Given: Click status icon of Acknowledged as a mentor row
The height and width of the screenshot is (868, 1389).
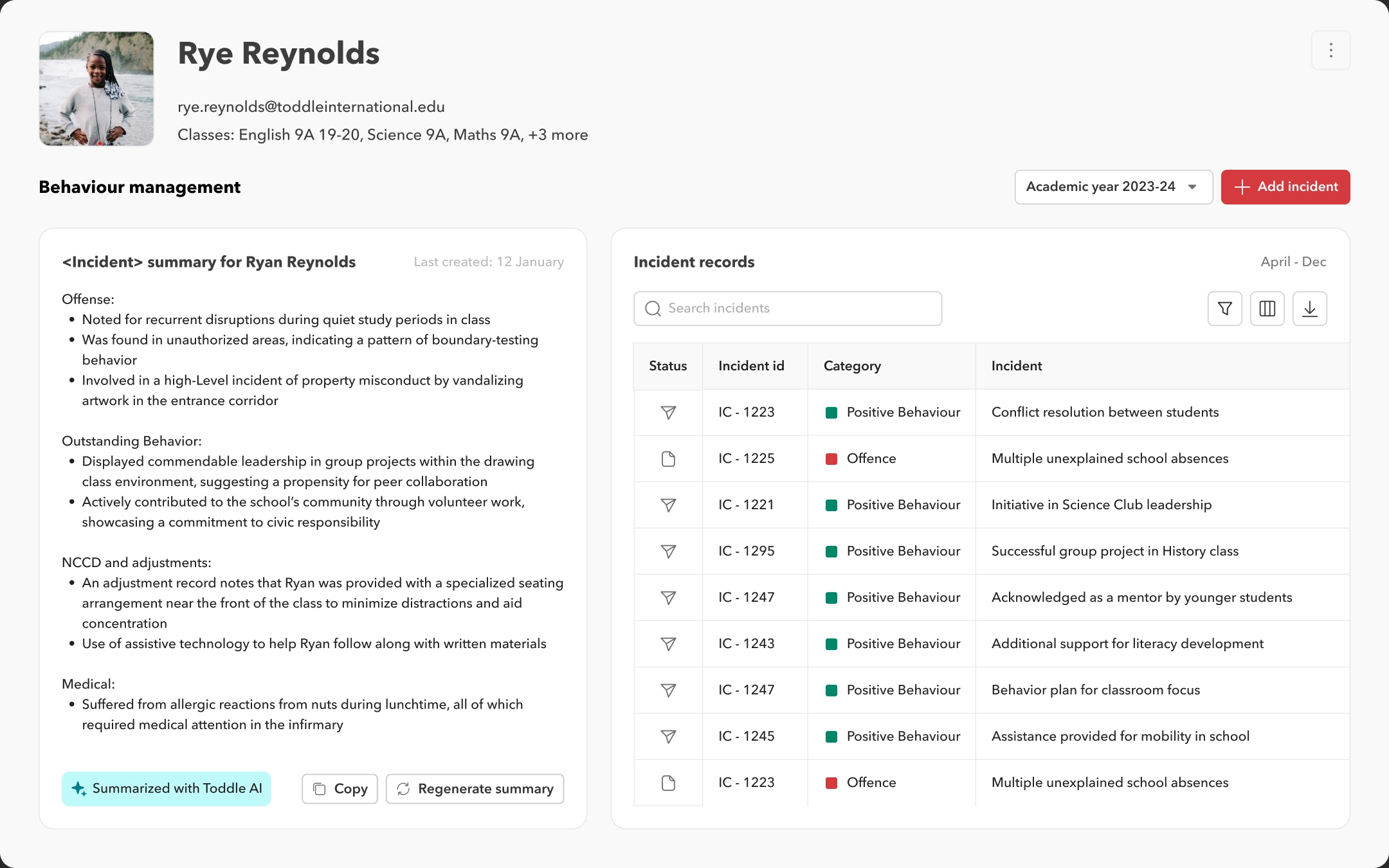Looking at the screenshot, I should tap(668, 598).
